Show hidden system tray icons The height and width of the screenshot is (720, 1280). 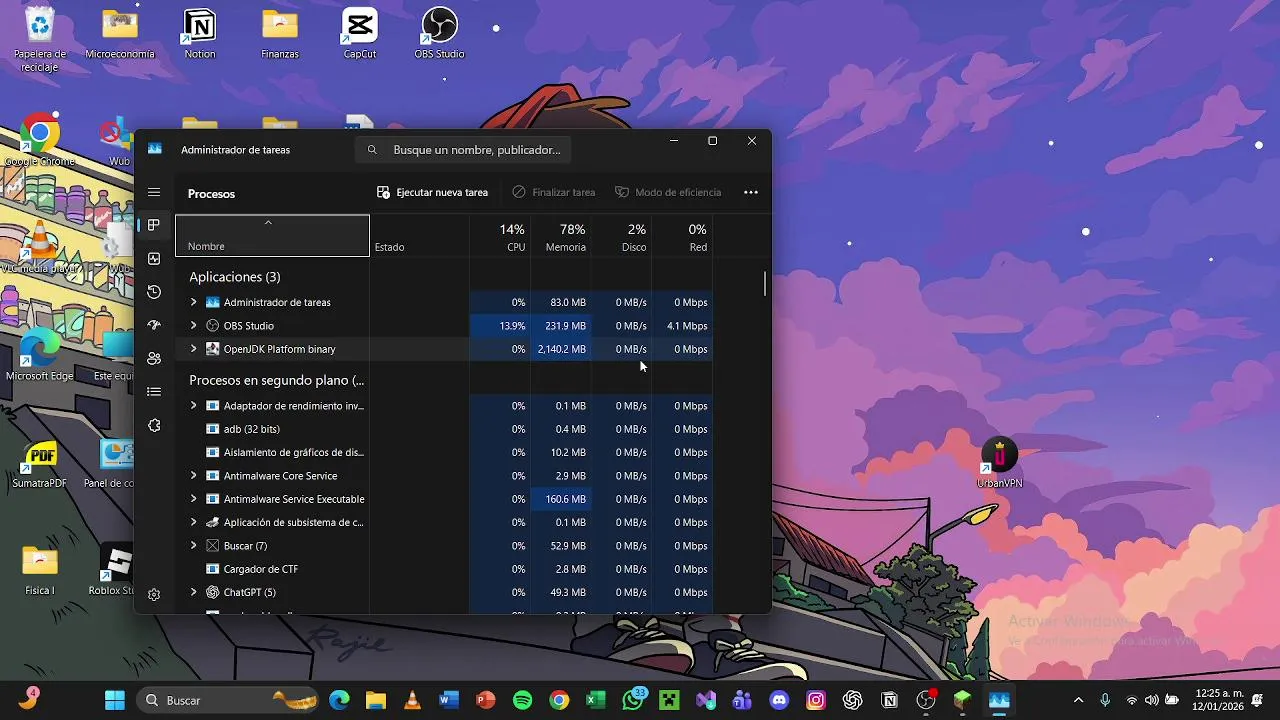(1078, 700)
